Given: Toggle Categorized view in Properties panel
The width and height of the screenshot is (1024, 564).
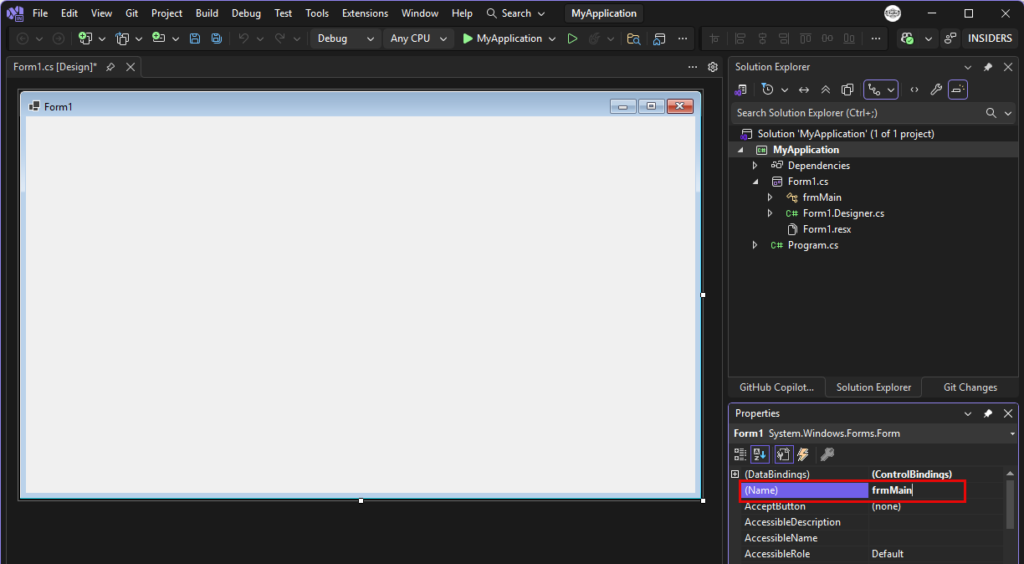Looking at the screenshot, I should tap(740, 454).
